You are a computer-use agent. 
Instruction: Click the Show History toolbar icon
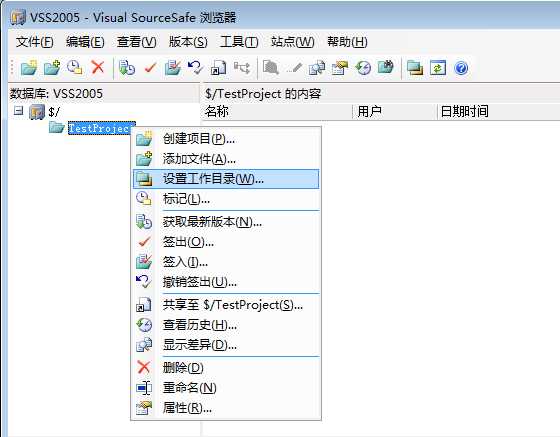tap(363, 67)
